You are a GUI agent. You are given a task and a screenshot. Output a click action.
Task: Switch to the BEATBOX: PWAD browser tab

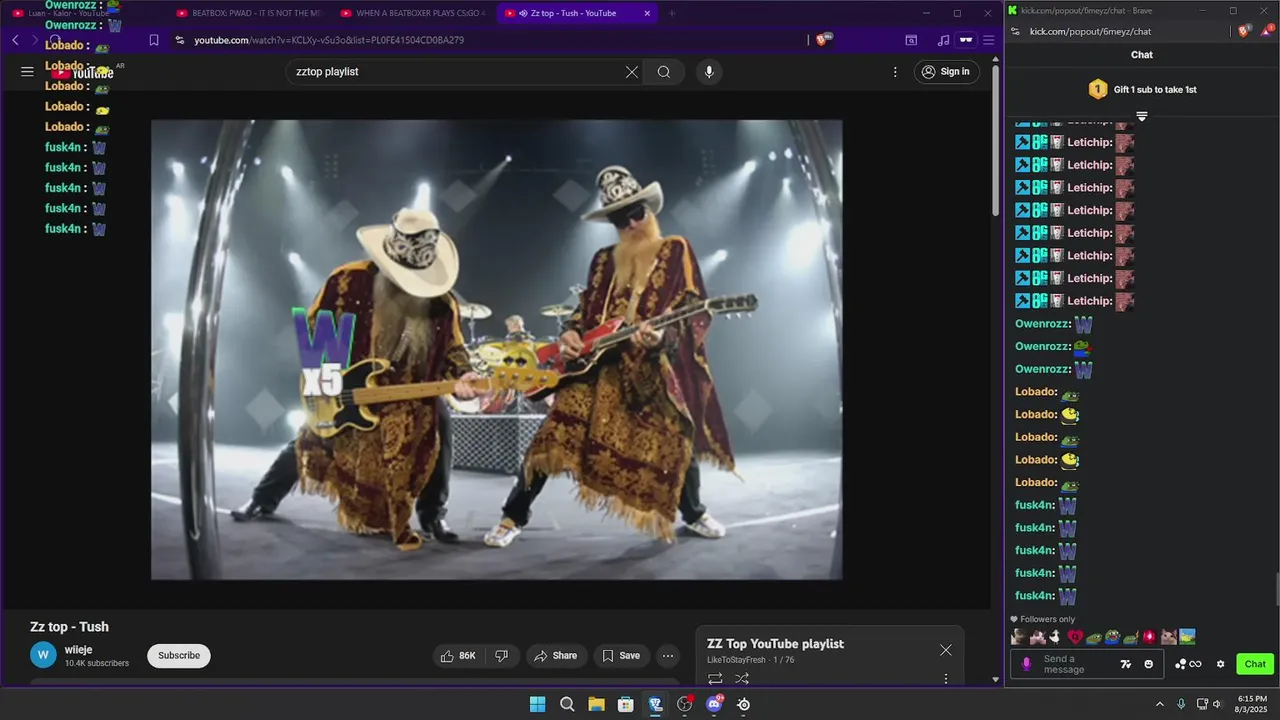point(249,13)
